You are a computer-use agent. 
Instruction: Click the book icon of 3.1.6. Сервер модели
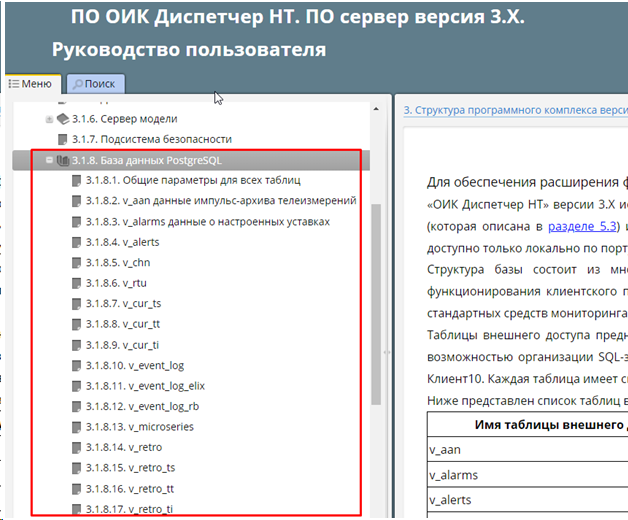63,119
